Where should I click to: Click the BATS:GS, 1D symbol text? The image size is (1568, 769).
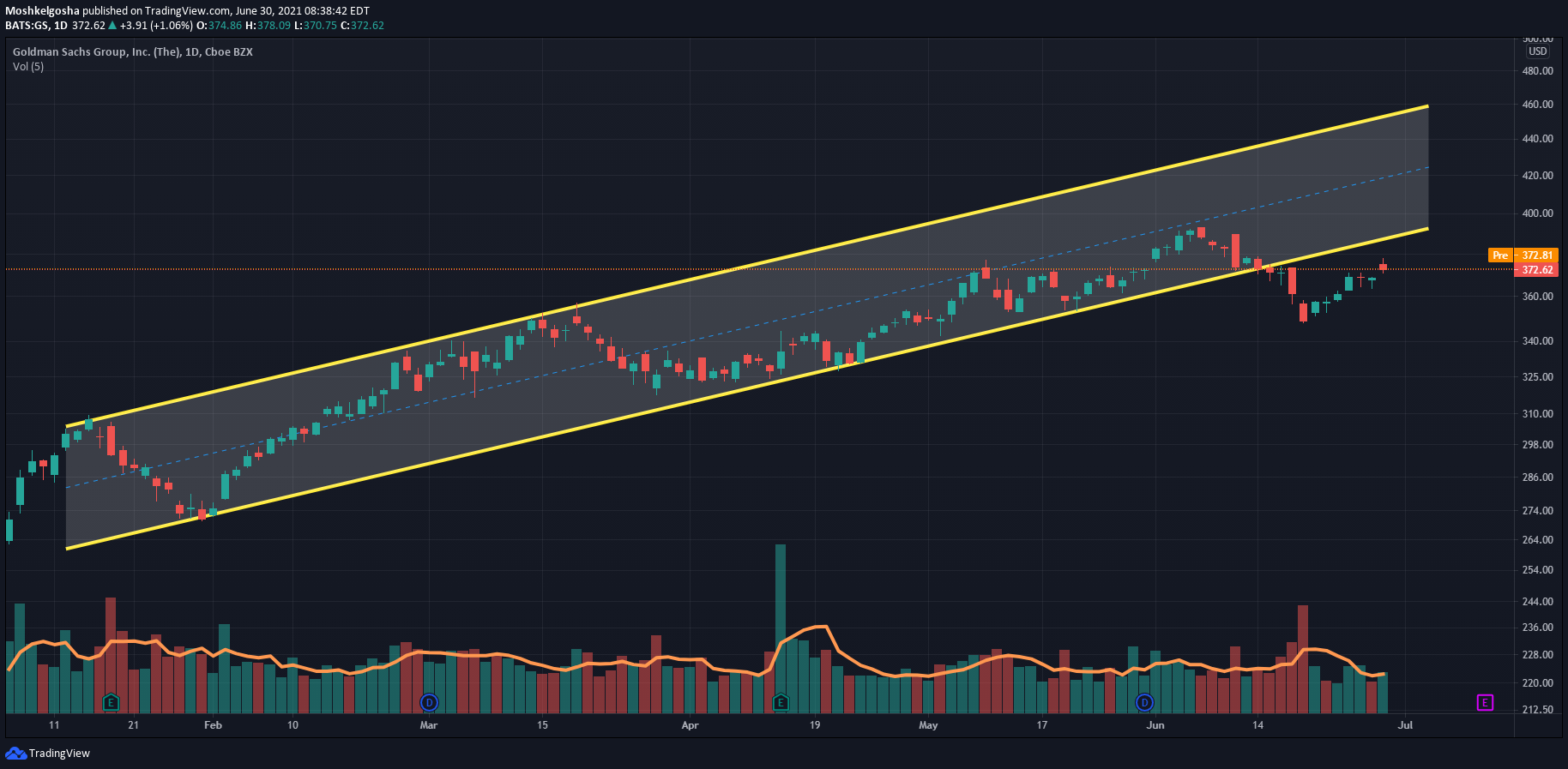pos(36,26)
